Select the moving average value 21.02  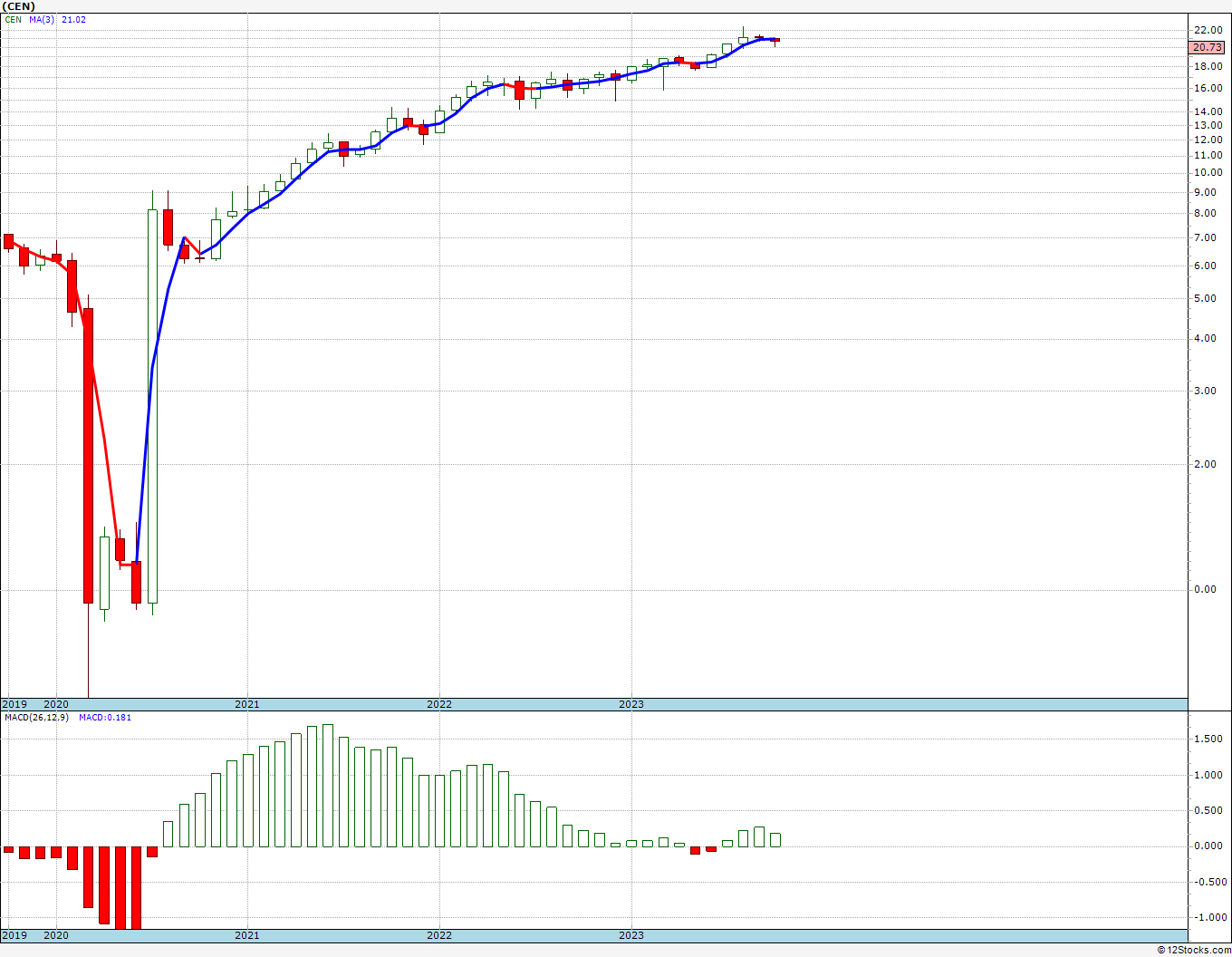74,19
